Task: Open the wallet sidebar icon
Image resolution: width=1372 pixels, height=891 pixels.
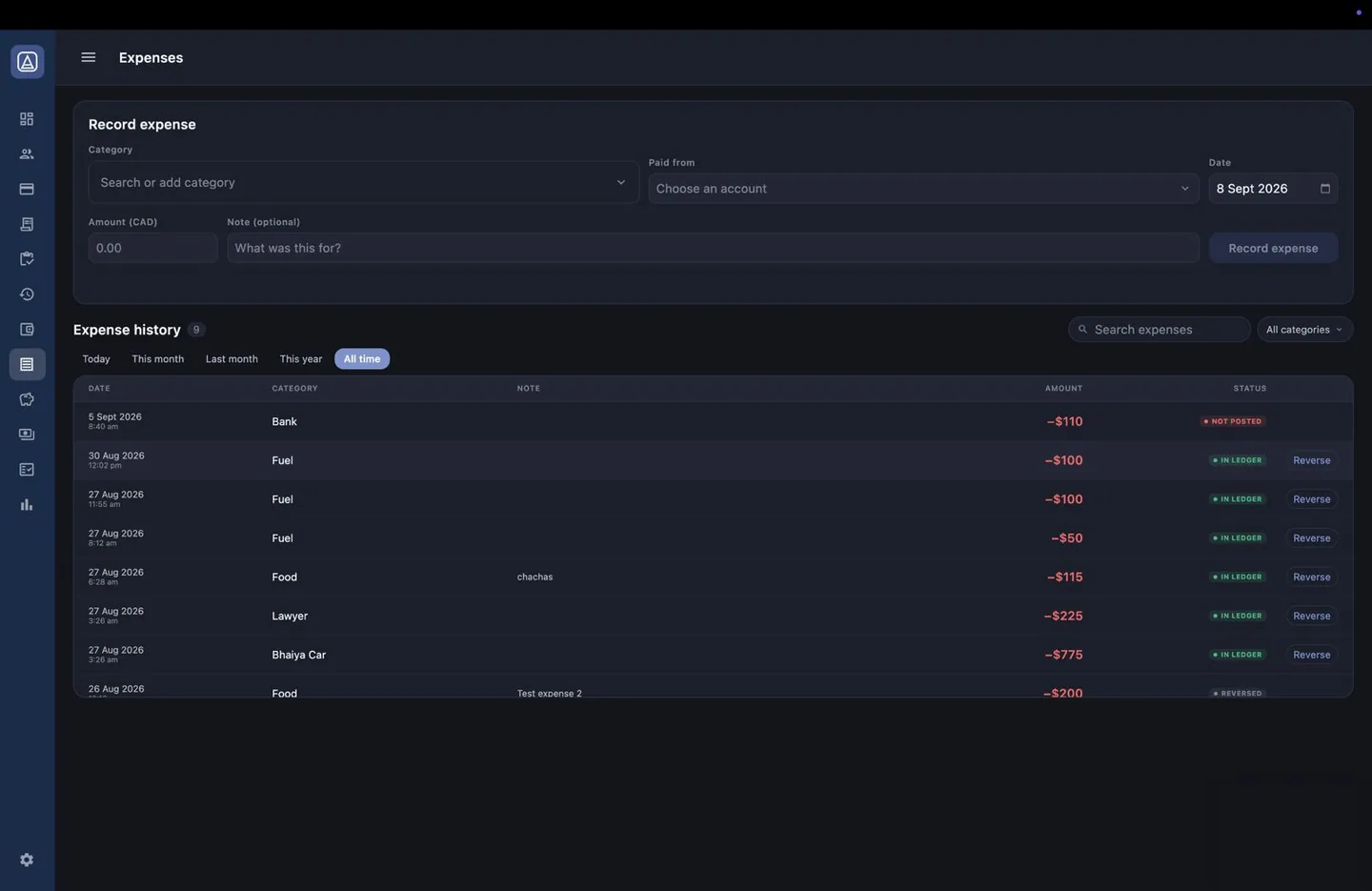Action: click(27, 330)
